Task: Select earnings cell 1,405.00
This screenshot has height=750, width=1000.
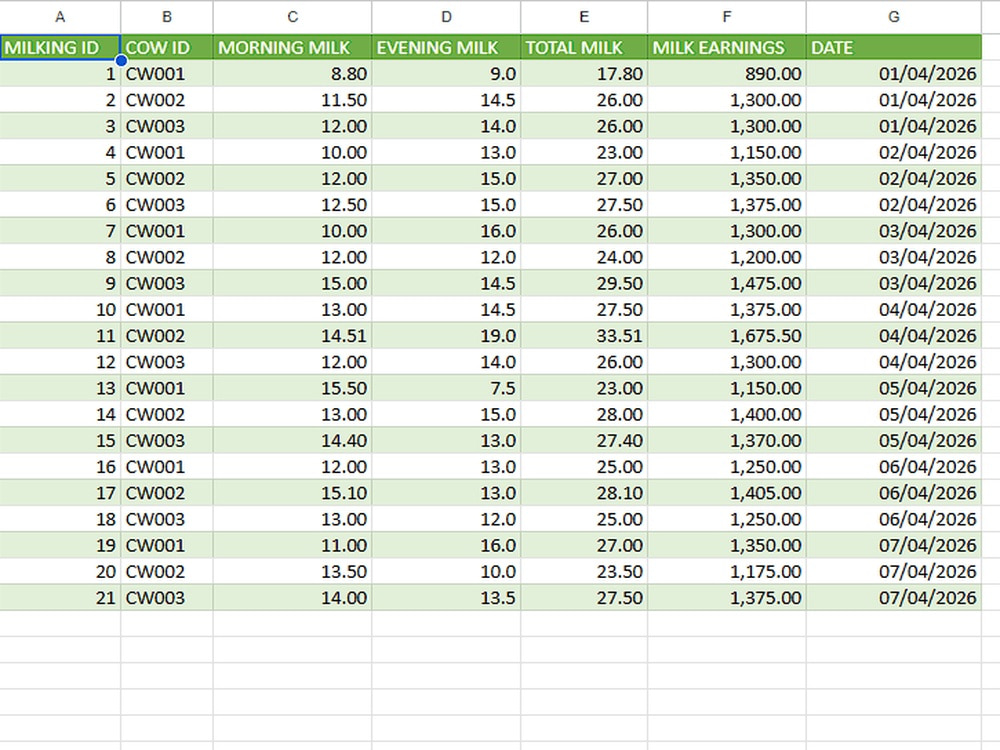Action: click(726, 492)
